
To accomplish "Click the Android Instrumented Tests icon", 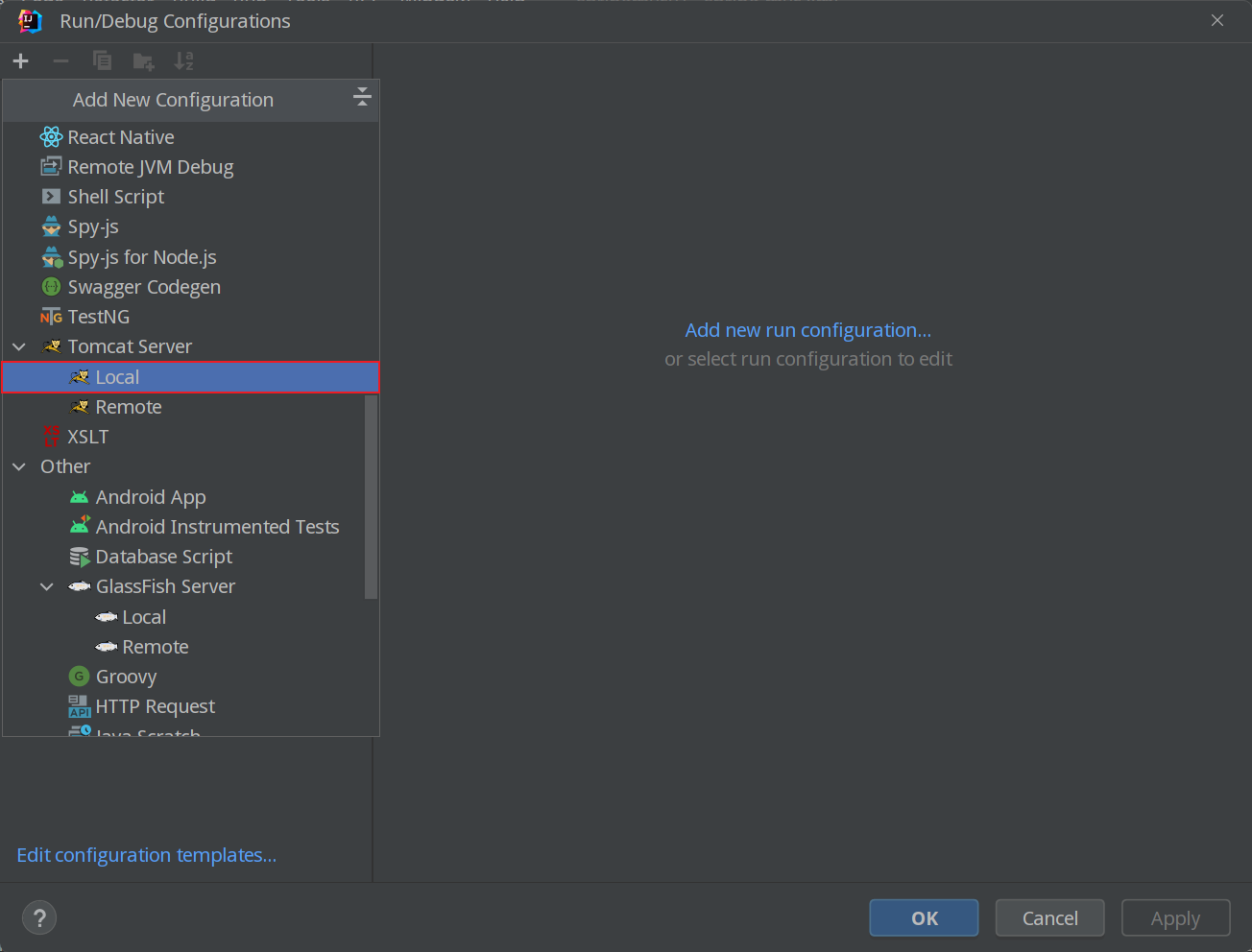I will 80,526.
